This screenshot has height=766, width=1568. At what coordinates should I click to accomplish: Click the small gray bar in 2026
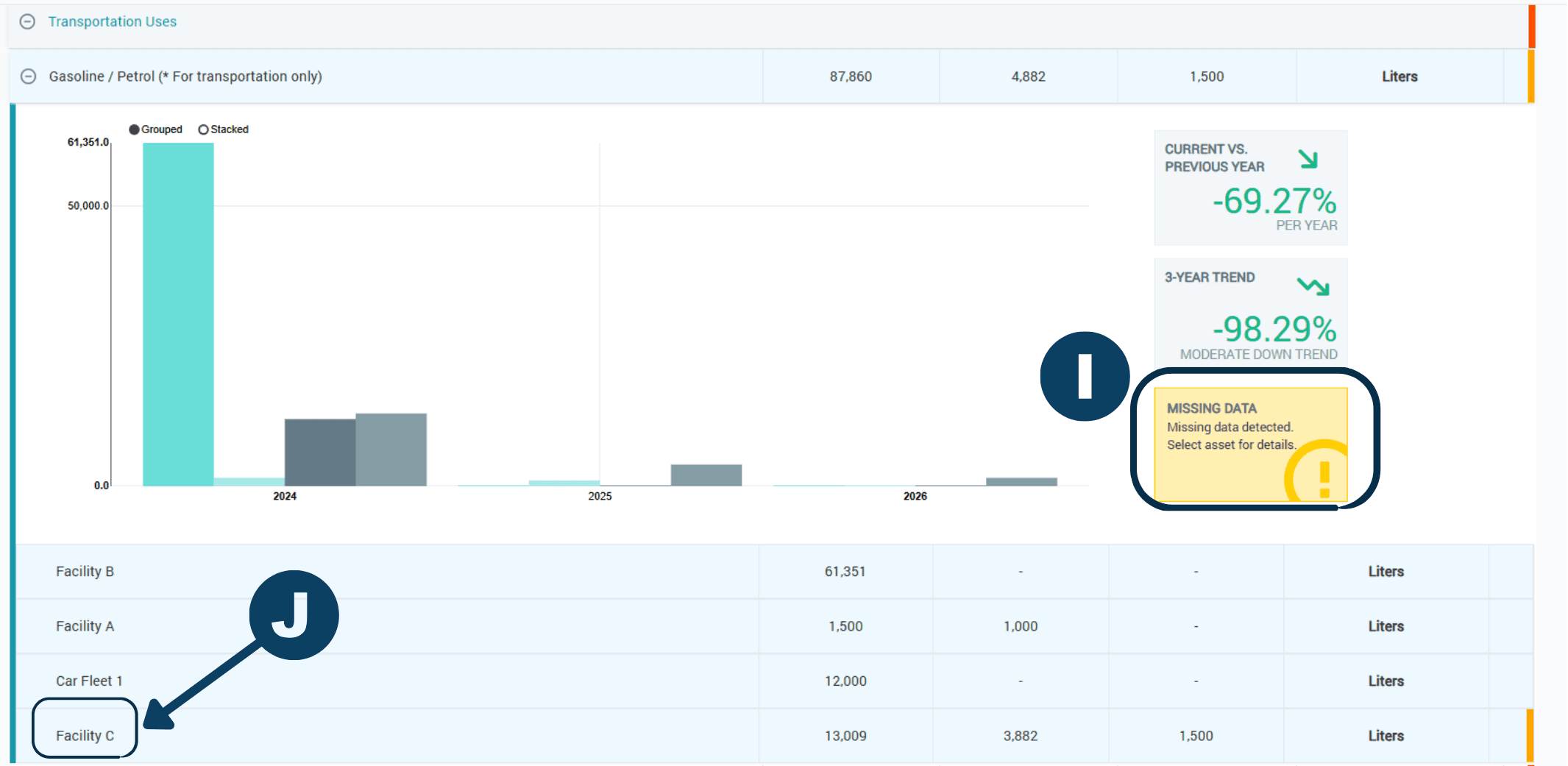1021,482
